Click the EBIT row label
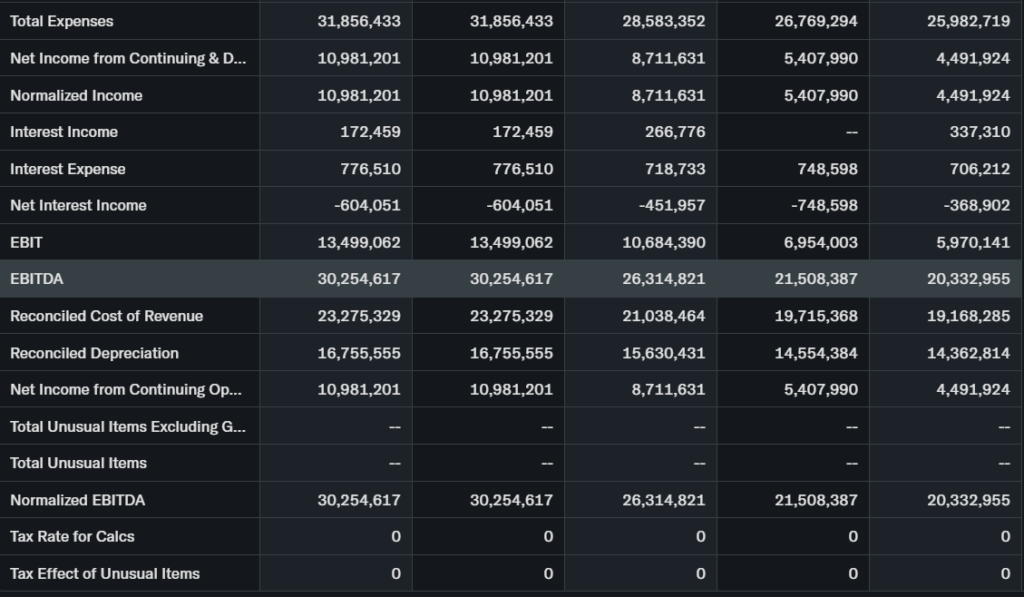This screenshot has height=597, width=1024. [26, 243]
